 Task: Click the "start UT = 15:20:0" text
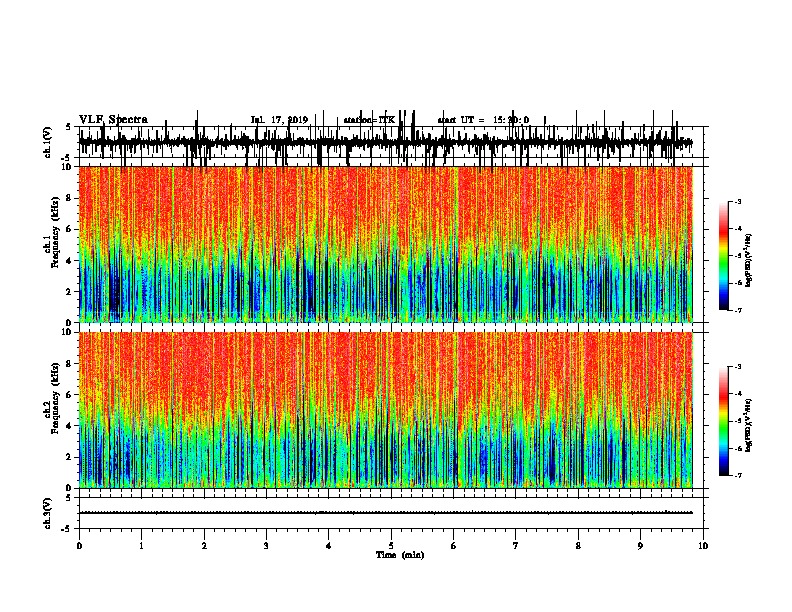pyautogui.click(x=483, y=120)
